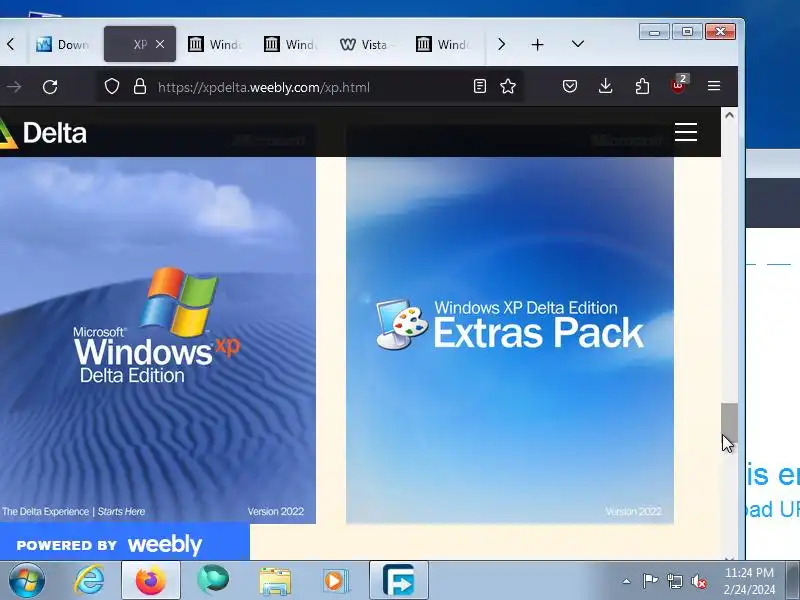Open Windows XP Delta Edition cover image

pos(158,340)
